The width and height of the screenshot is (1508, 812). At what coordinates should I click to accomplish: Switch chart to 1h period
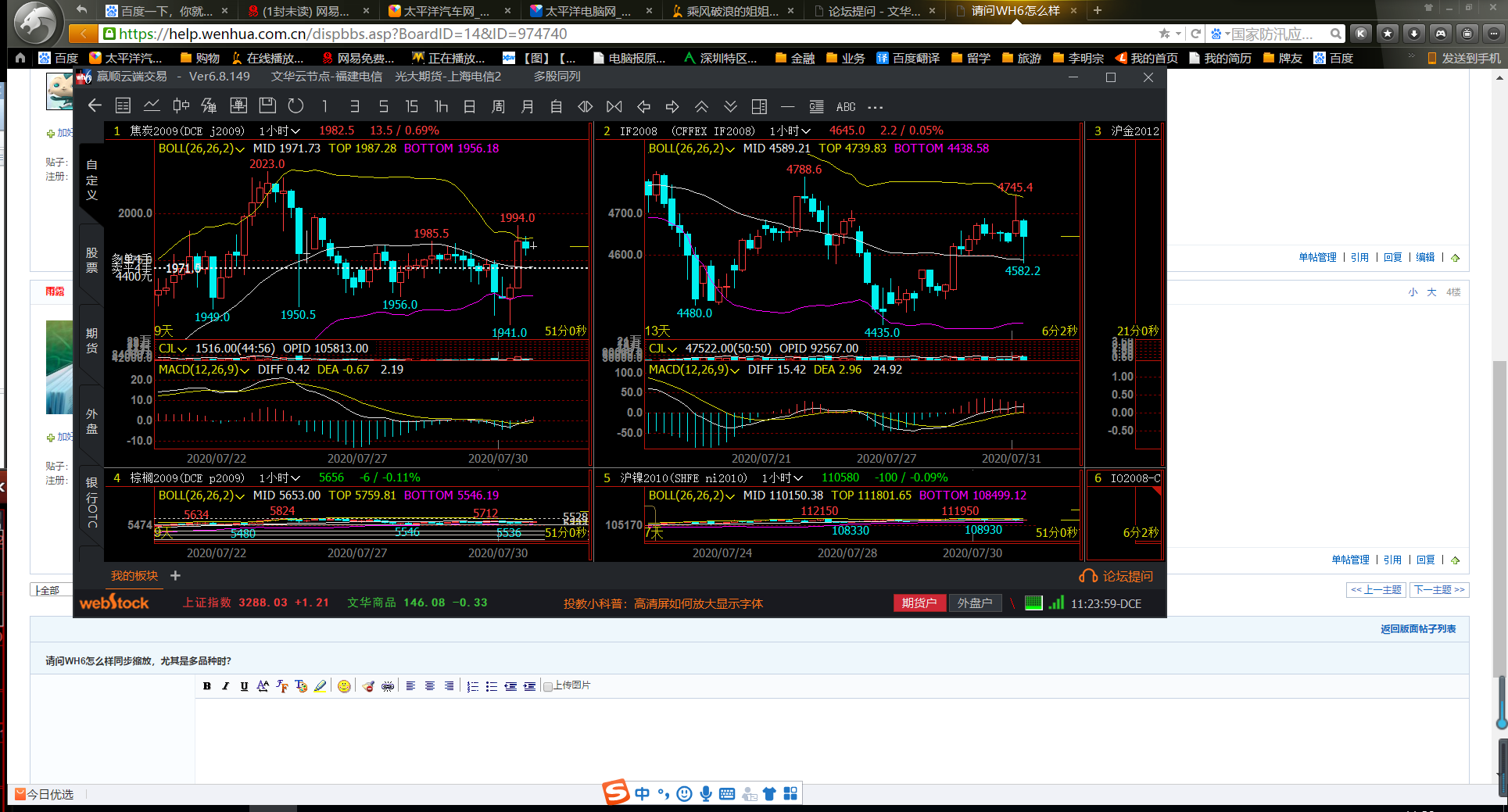441,106
